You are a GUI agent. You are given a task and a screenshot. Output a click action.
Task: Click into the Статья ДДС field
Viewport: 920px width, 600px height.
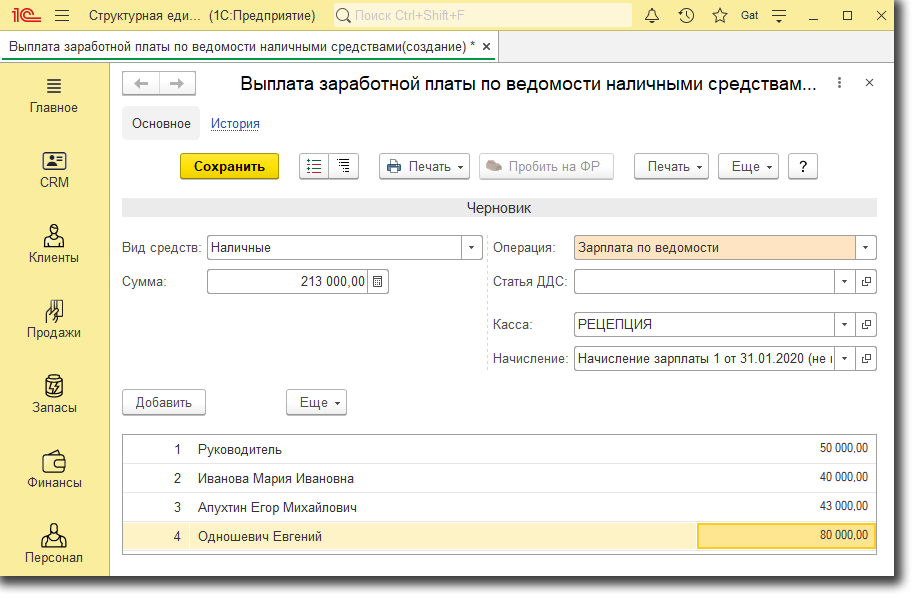coord(704,282)
